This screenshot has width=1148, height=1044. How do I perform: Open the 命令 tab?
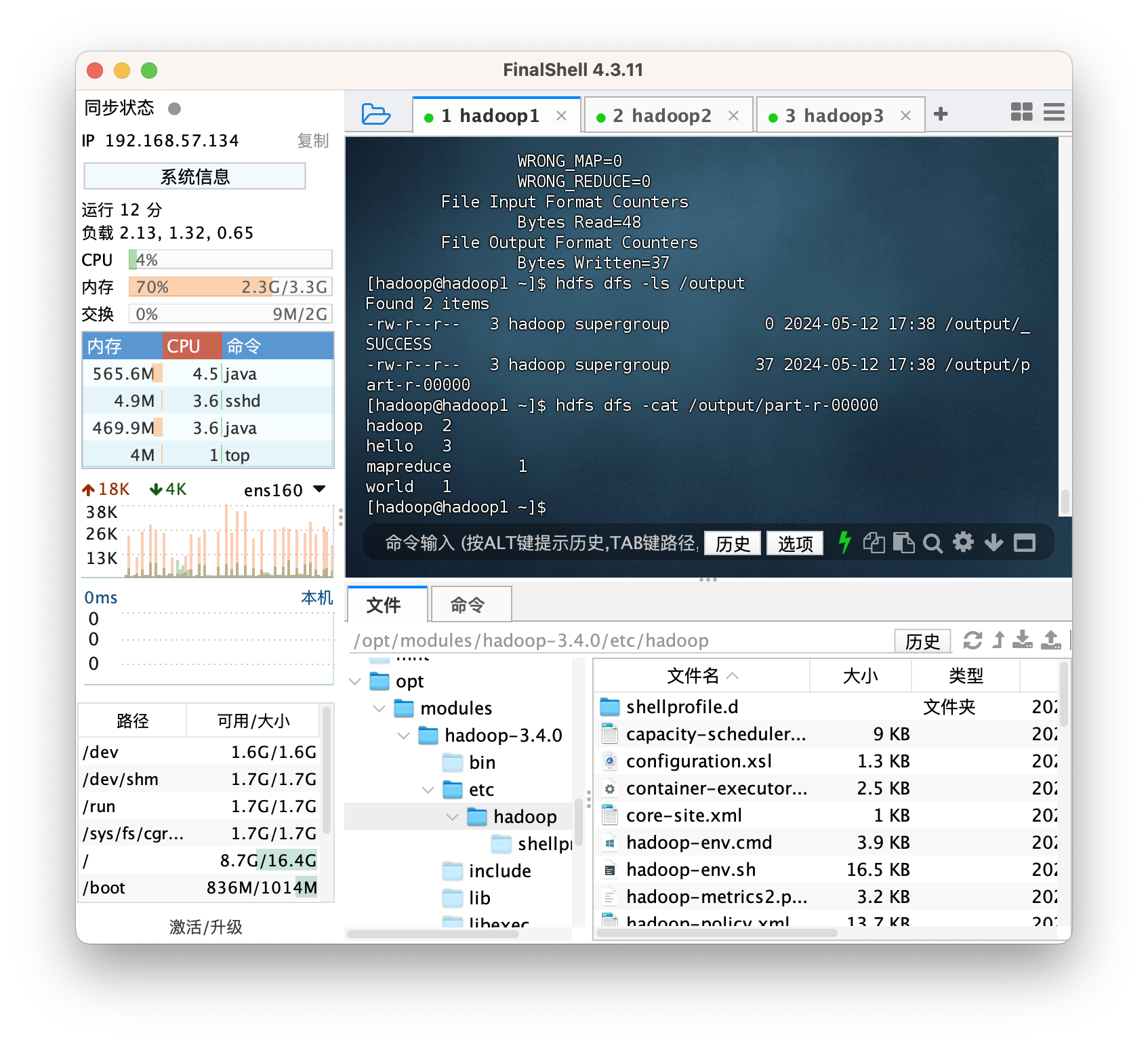click(471, 605)
